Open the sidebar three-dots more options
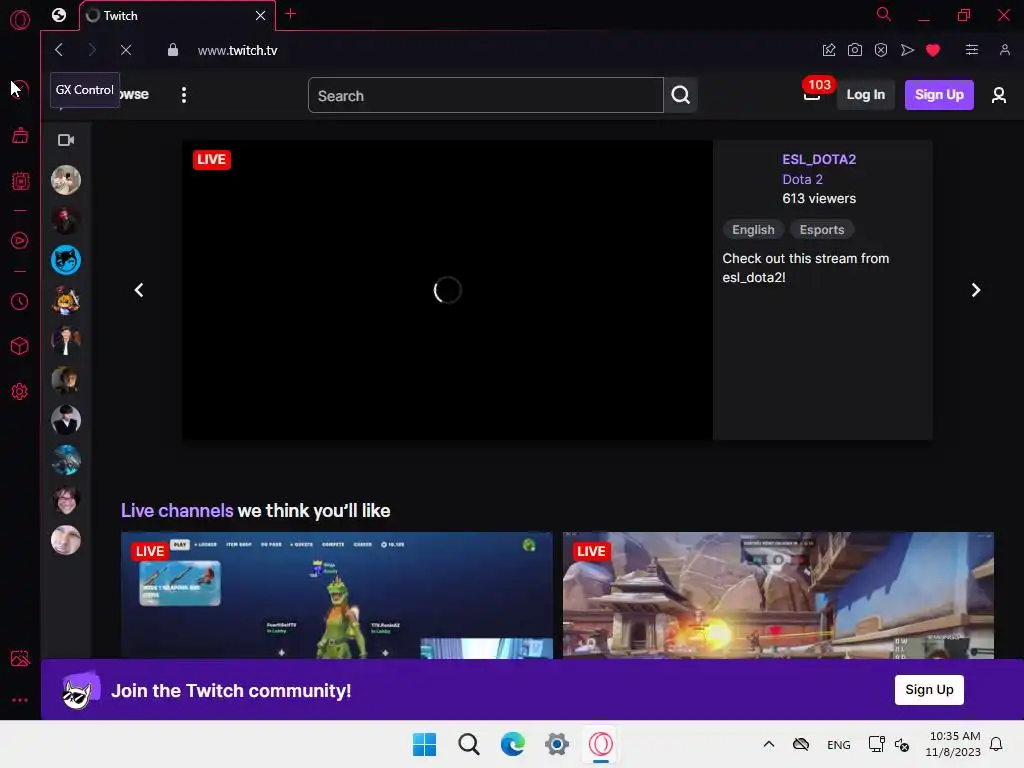Viewport: 1024px width, 768px height. (20, 699)
